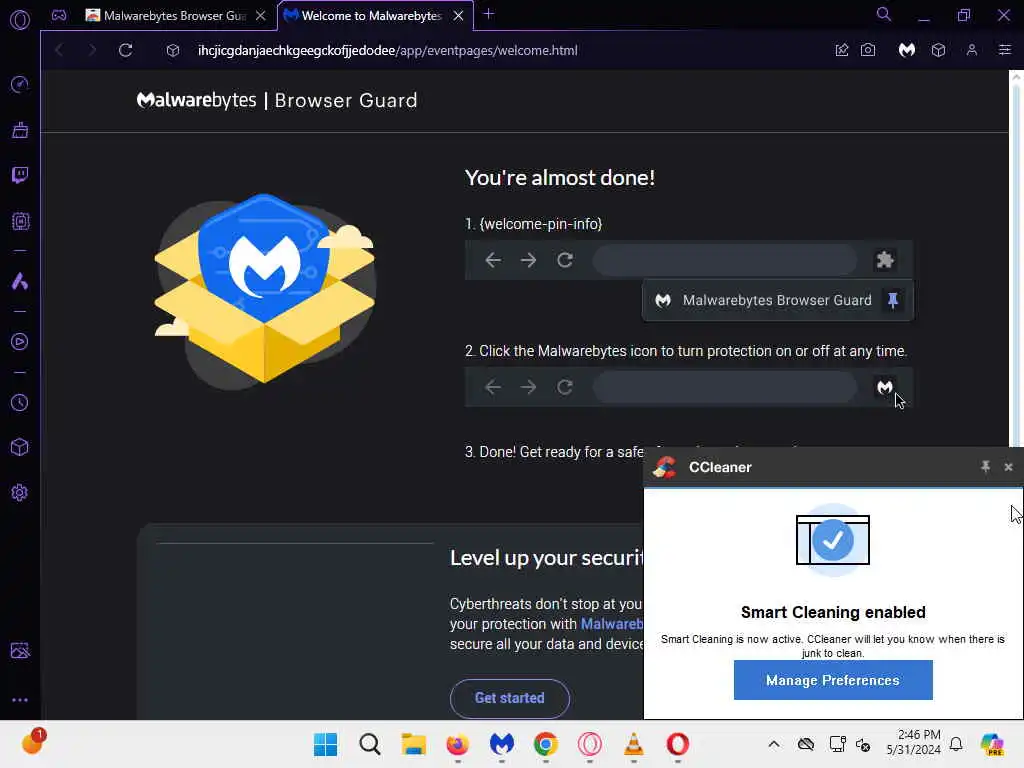Open Windows Start menu
This screenshot has height=768, width=1024.
(x=325, y=744)
